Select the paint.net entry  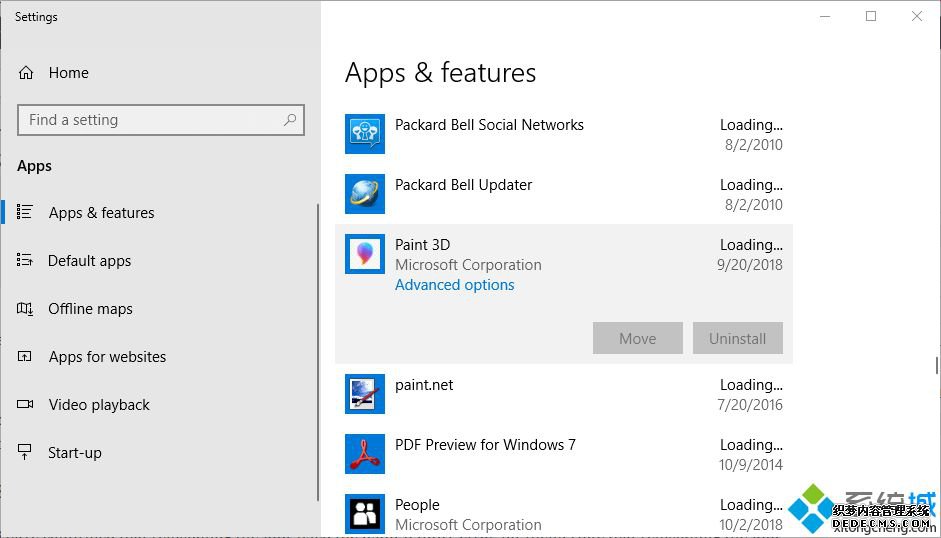pos(564,394)
